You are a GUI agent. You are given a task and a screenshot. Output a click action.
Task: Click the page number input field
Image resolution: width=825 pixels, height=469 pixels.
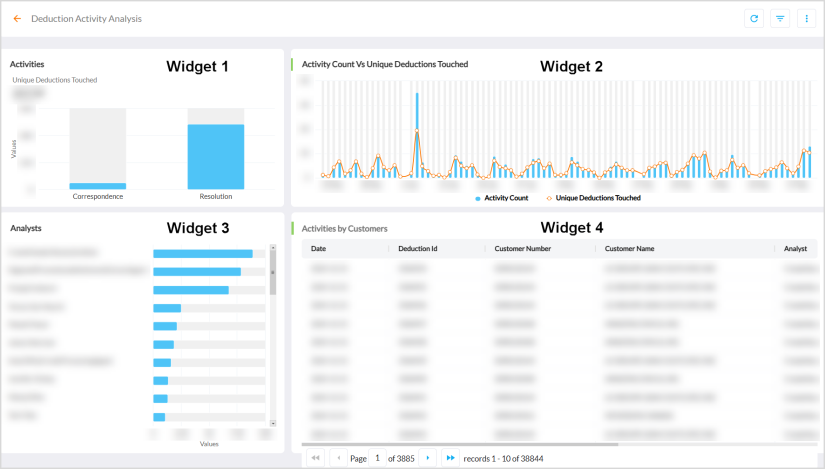click(378, 457)
